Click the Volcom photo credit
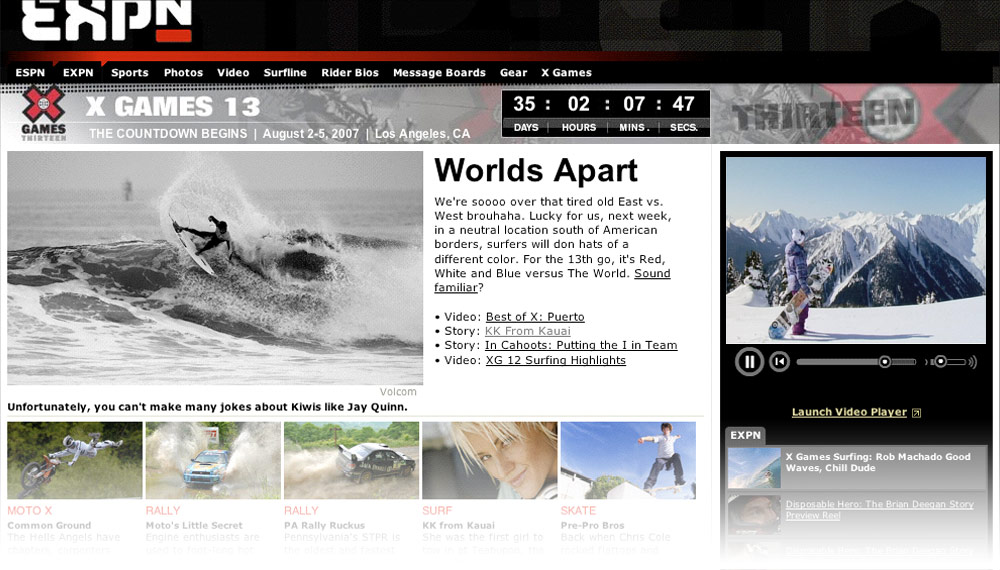The image size is (1000, 570). [x=398, y=392]
